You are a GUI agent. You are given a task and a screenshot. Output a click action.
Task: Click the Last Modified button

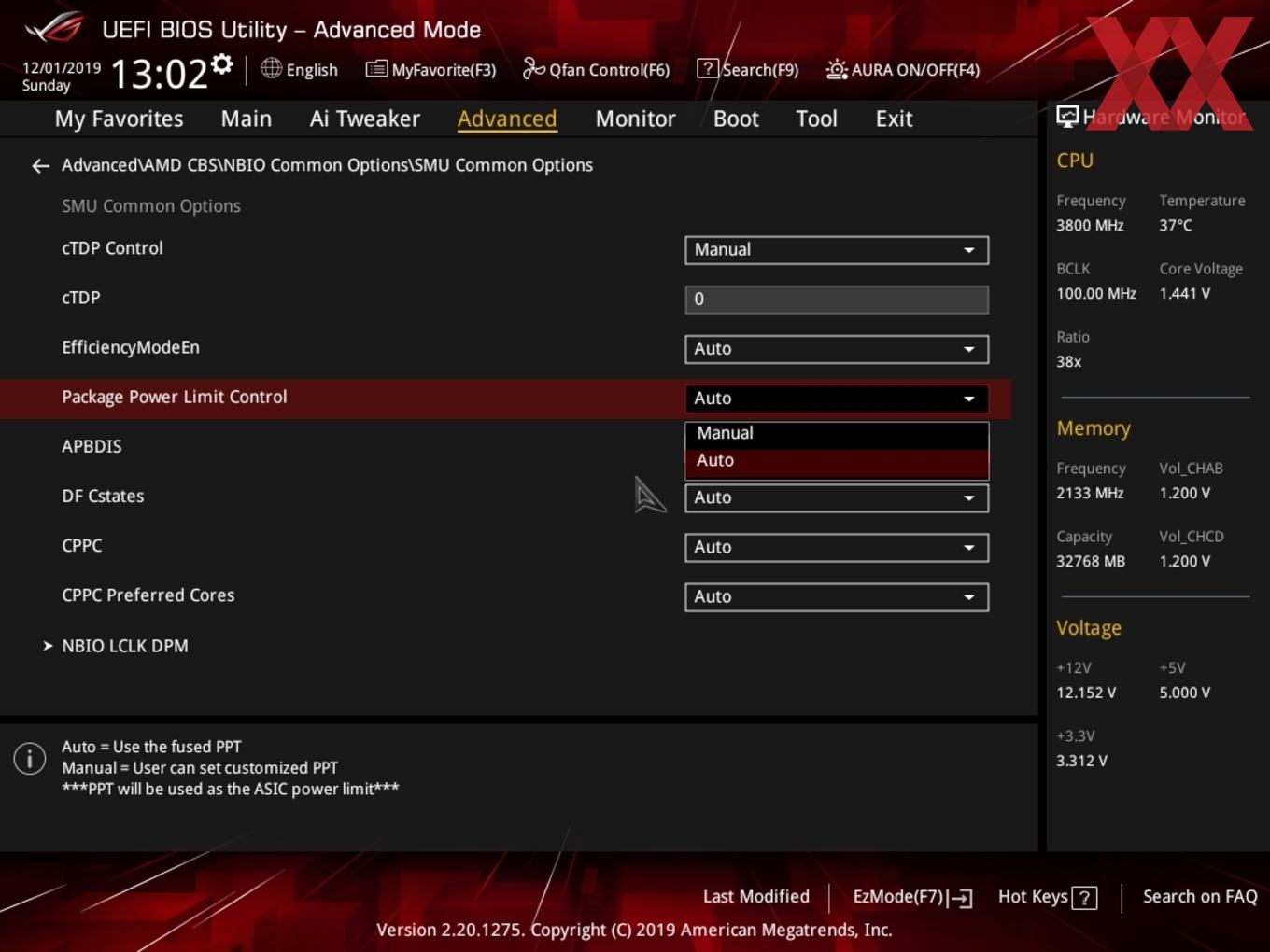point(755,897)
